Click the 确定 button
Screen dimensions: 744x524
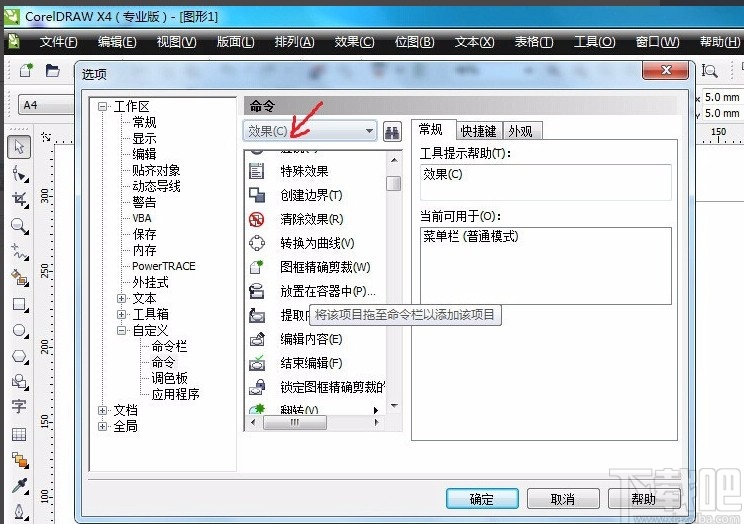point(482,499)
